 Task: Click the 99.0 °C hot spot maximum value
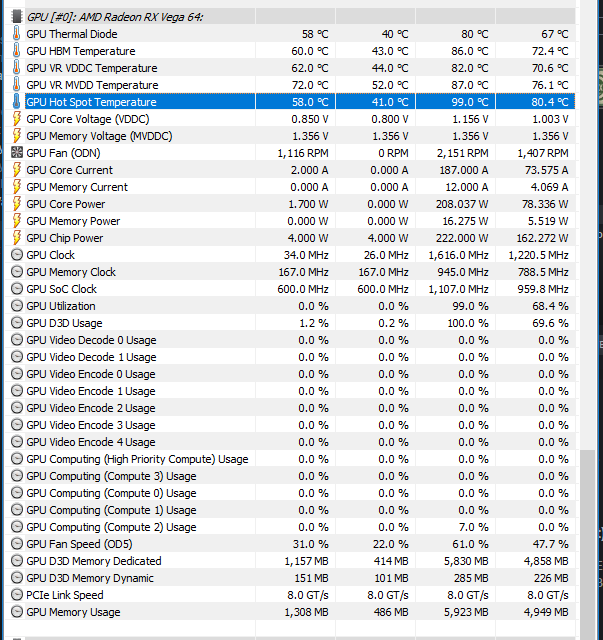tap(469, 102)
